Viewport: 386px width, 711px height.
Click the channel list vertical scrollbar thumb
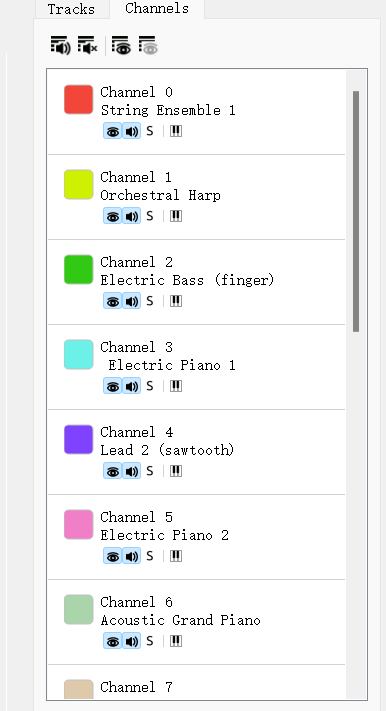356,211
